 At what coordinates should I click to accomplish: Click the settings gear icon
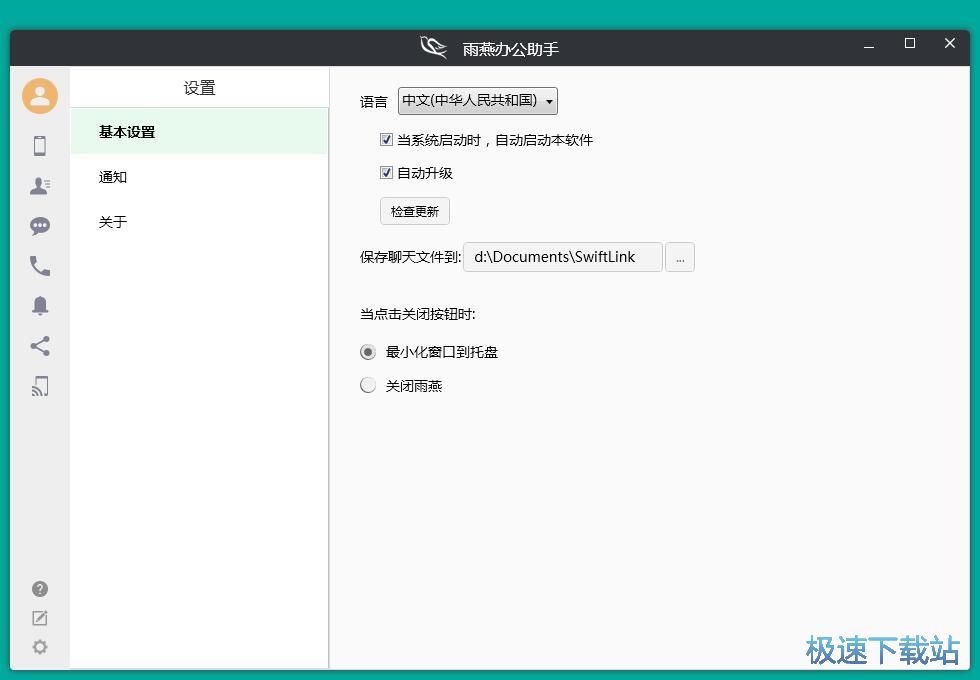(x=40, y=647)
